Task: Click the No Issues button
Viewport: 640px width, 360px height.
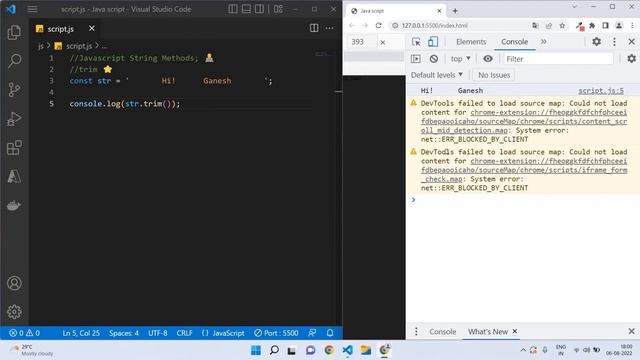Action: click(494, 75)
